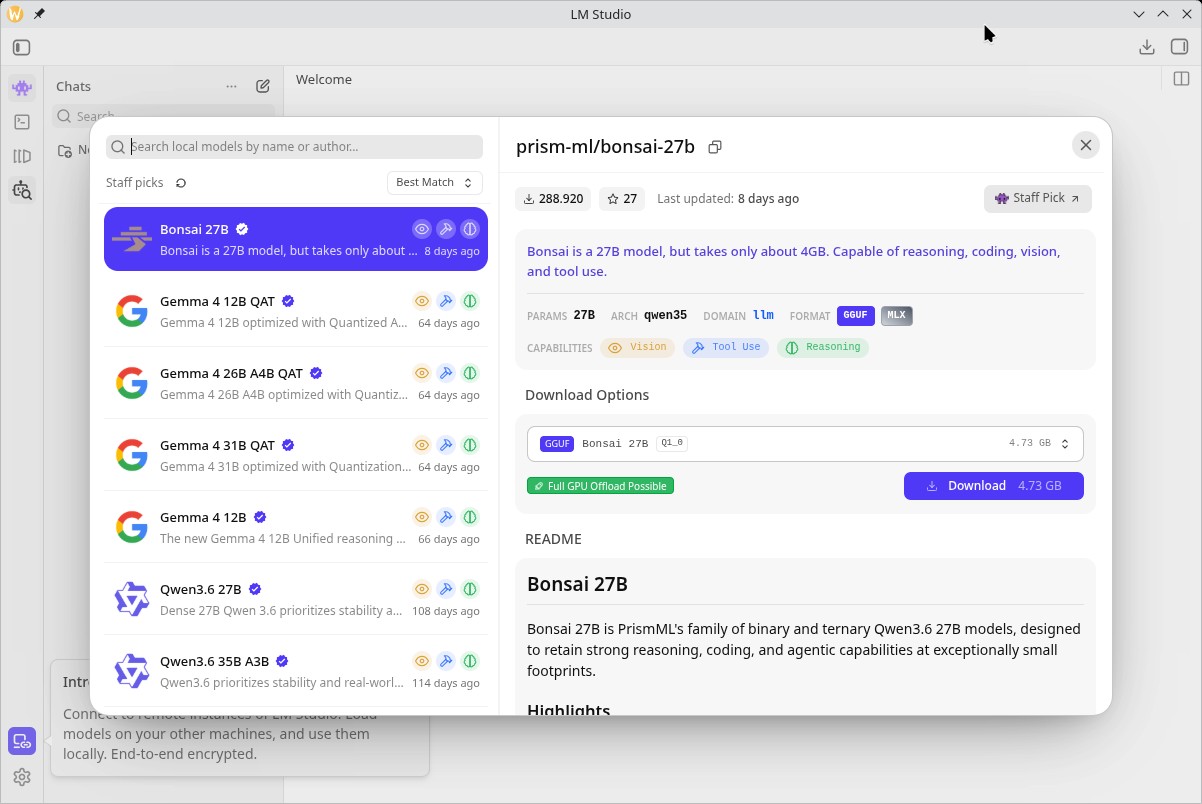
Task: Click the Bonsai 27B tool use icon
Action: click(446, 229)
